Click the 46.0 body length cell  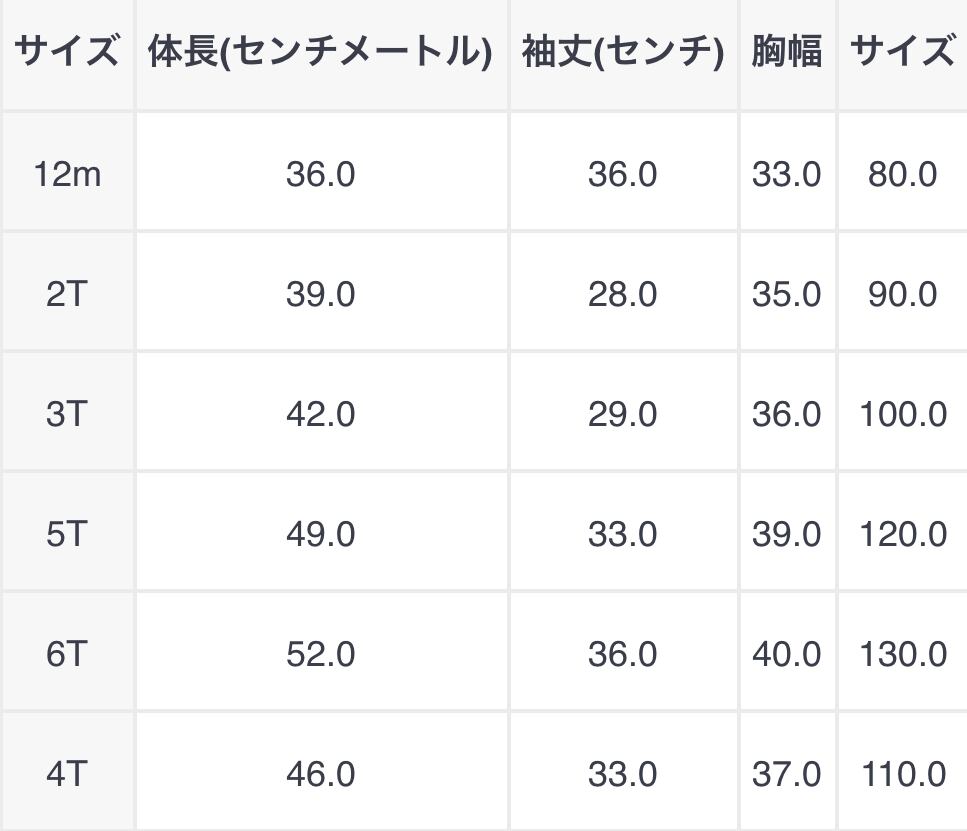tap(320, 774)
